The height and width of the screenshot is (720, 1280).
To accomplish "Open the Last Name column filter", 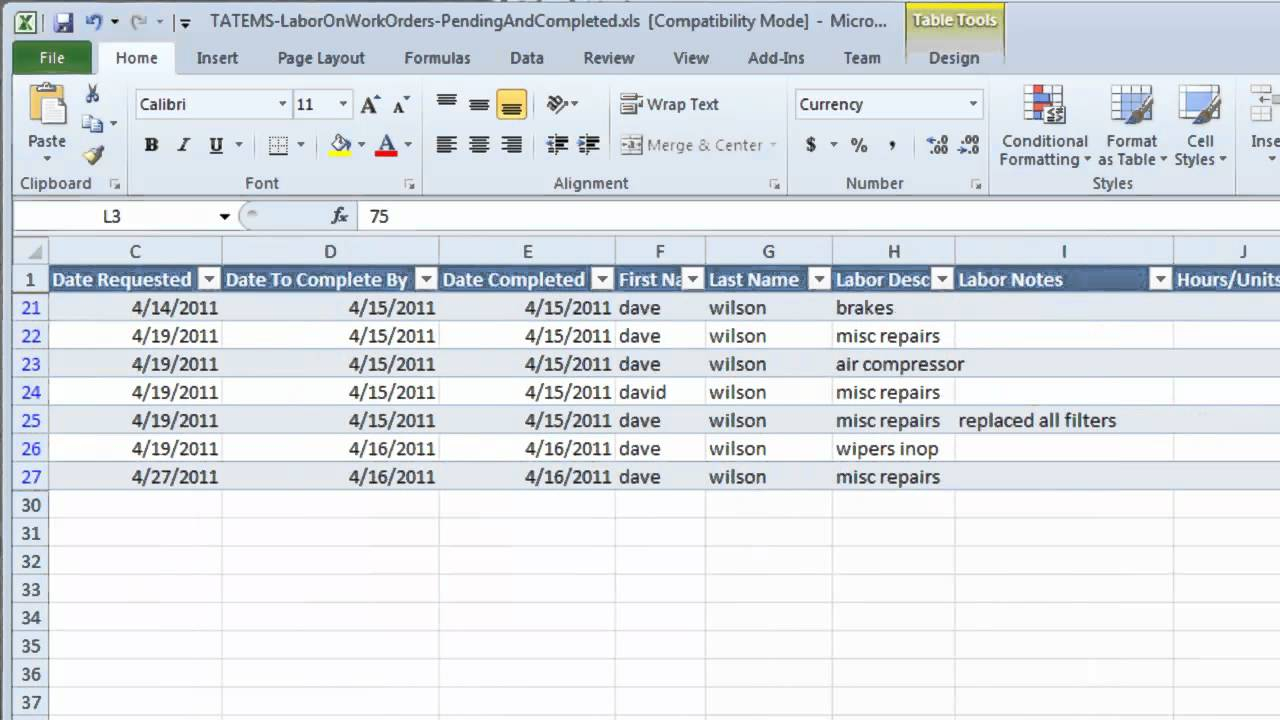I will 818,280.
